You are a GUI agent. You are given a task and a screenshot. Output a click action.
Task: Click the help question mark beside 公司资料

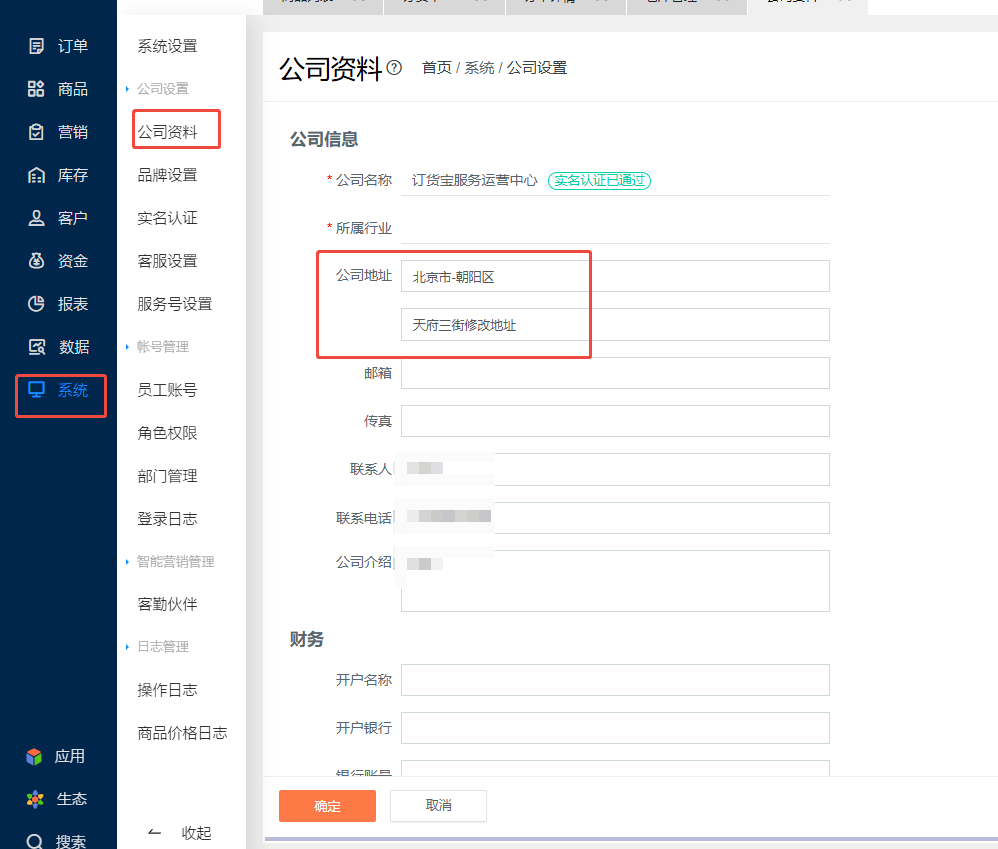click(394, 67)
